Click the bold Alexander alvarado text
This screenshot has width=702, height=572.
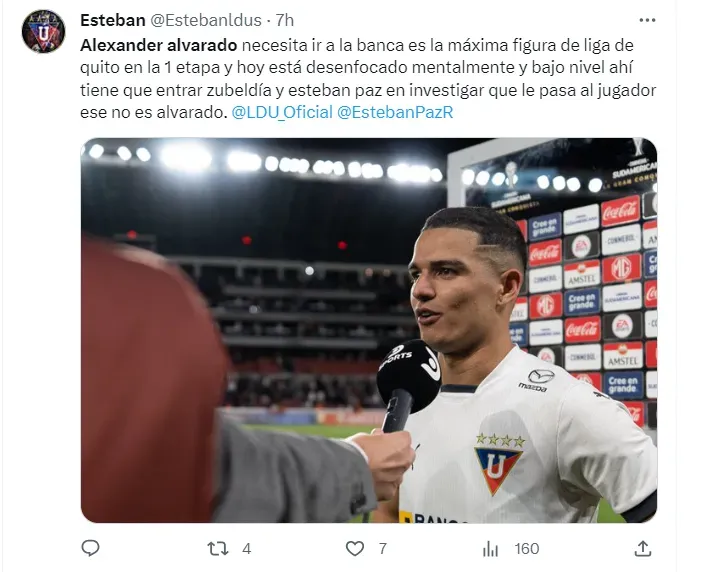coord(158,45)
